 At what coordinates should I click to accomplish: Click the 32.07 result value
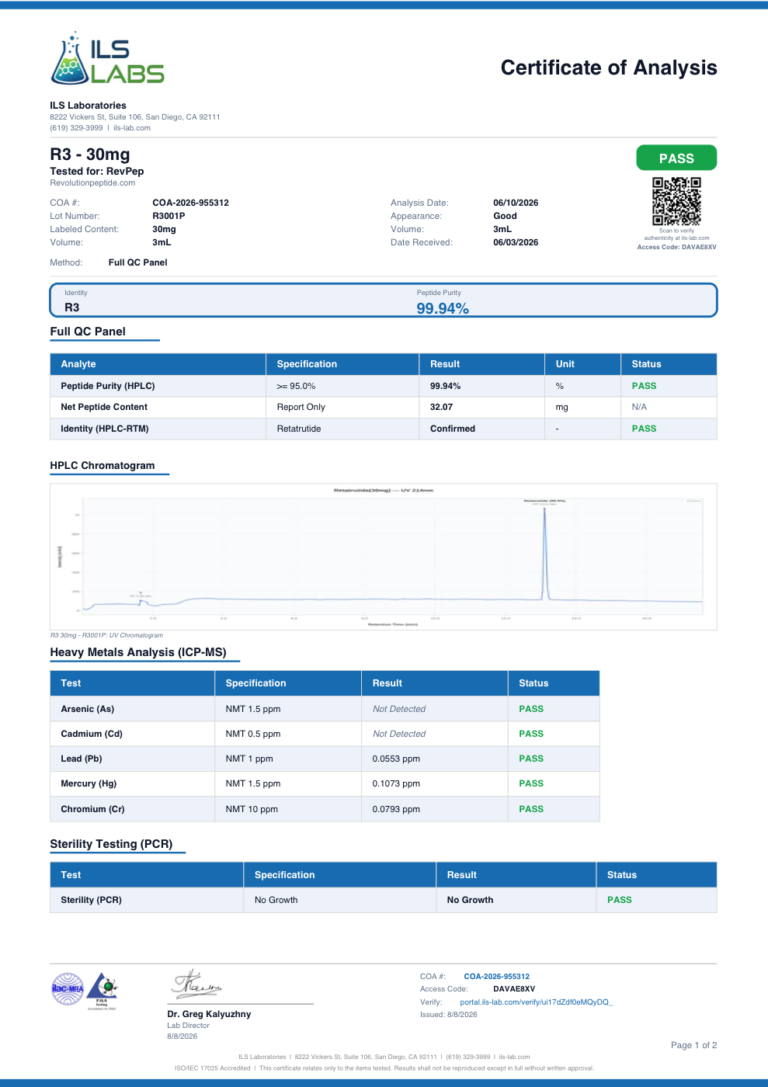point(442,407)
